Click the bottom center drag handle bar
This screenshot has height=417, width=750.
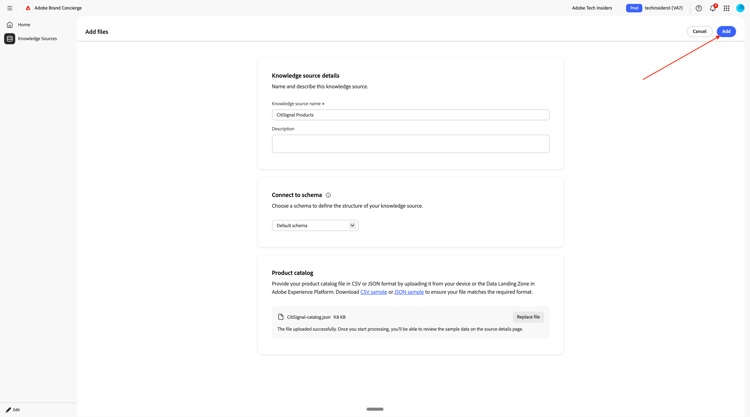[x=375, y=409]
